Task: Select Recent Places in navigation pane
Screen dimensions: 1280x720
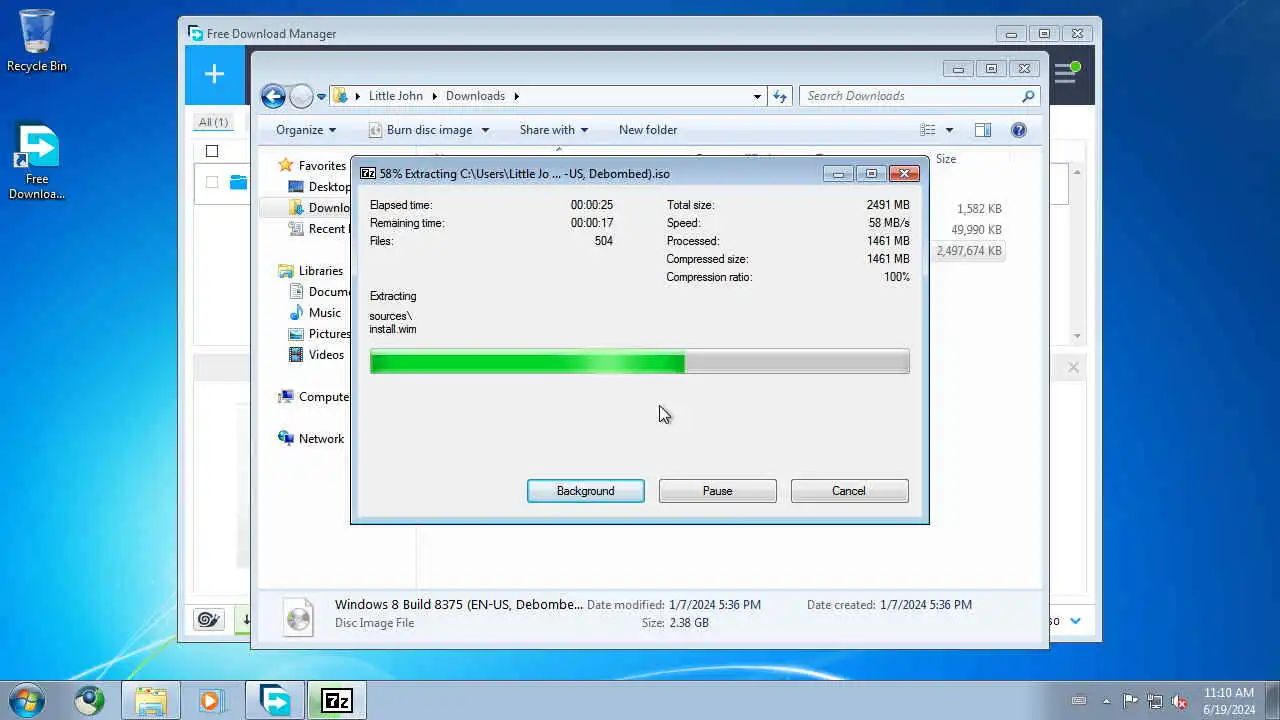Action: [317, 229]
